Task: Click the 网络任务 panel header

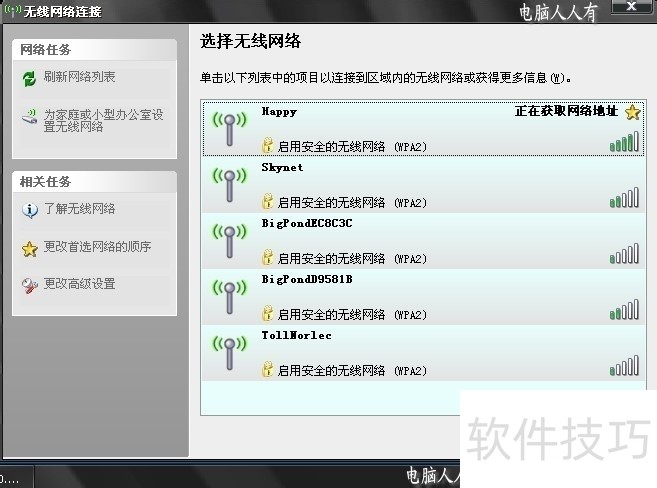Action: click(x=45, y=50)
